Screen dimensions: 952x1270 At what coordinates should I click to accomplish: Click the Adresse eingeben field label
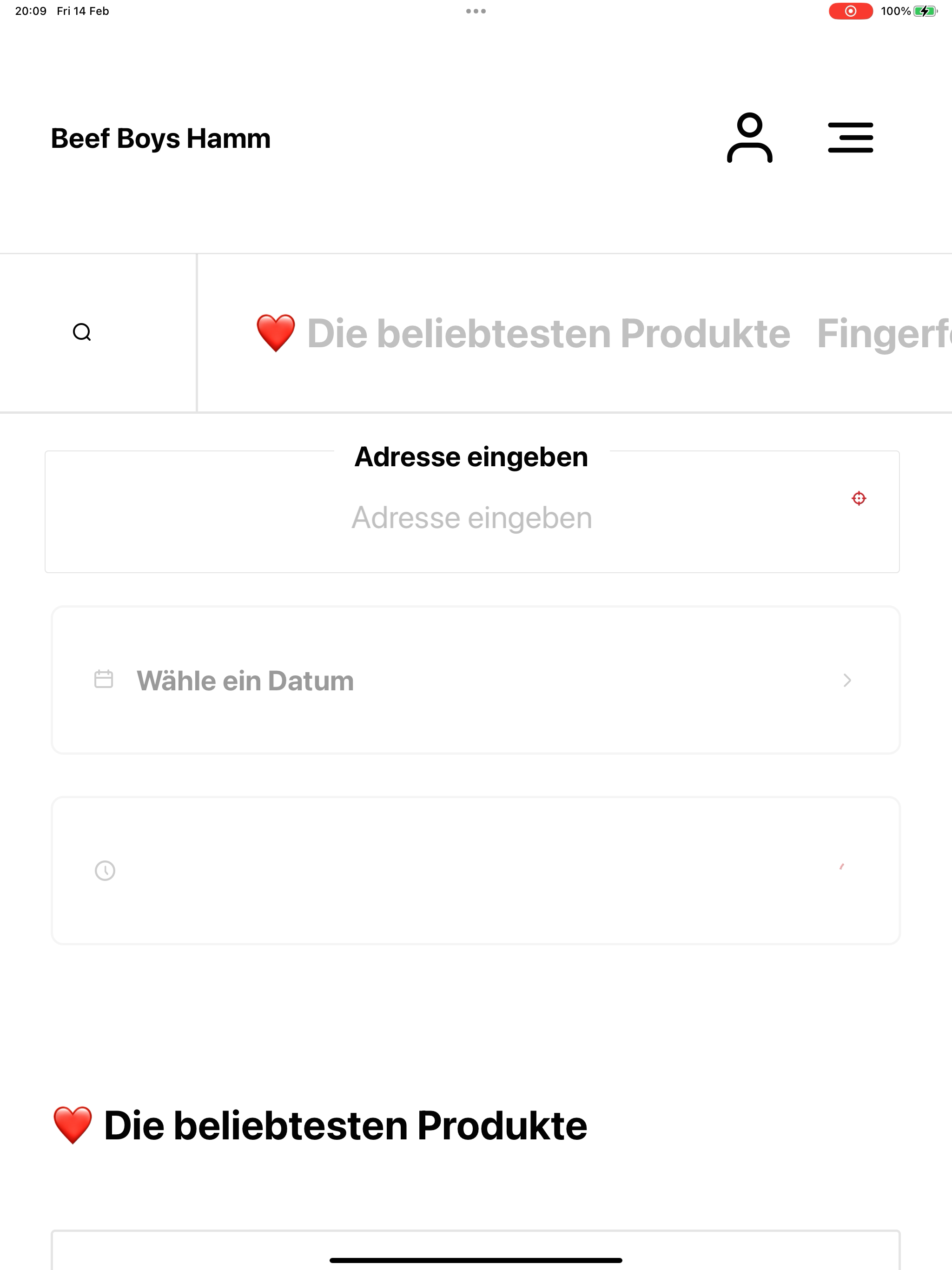tap(471, 457)
